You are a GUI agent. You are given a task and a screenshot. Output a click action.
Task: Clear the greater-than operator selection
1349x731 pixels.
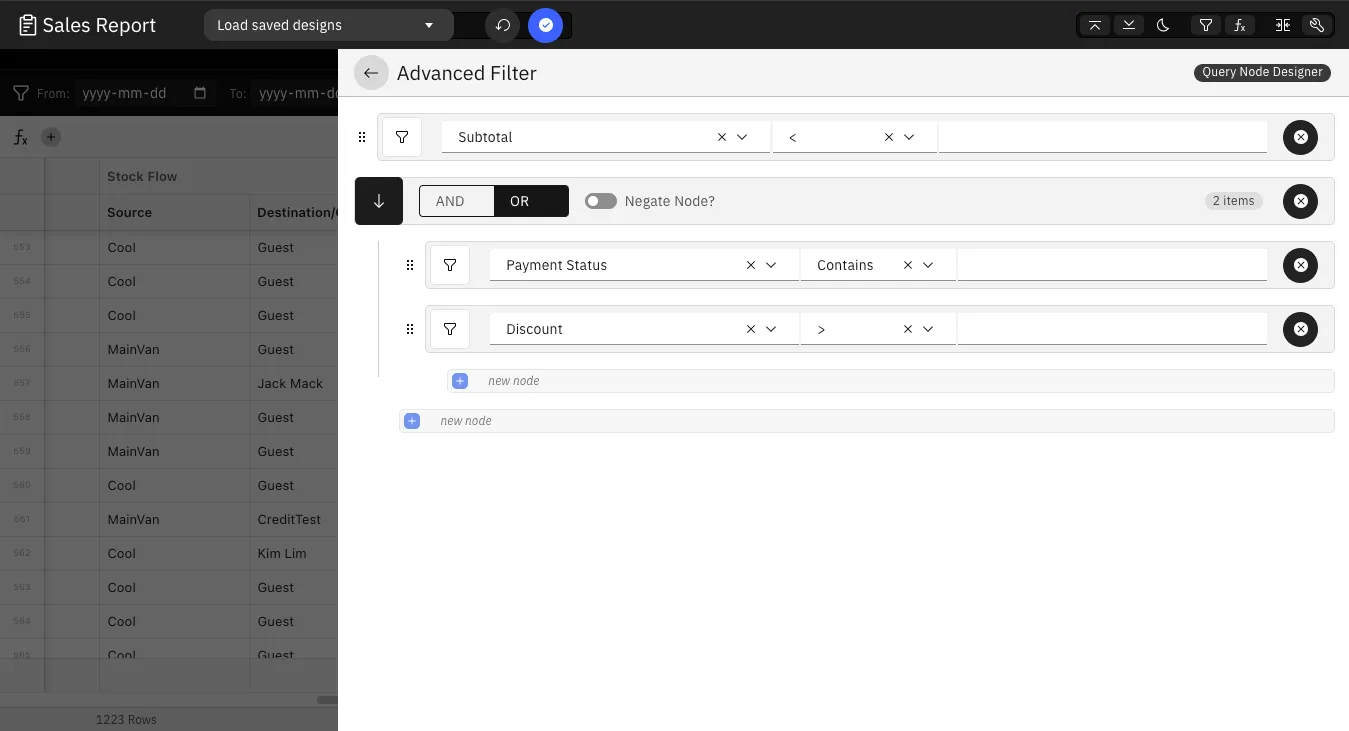[x=908, y=329]
